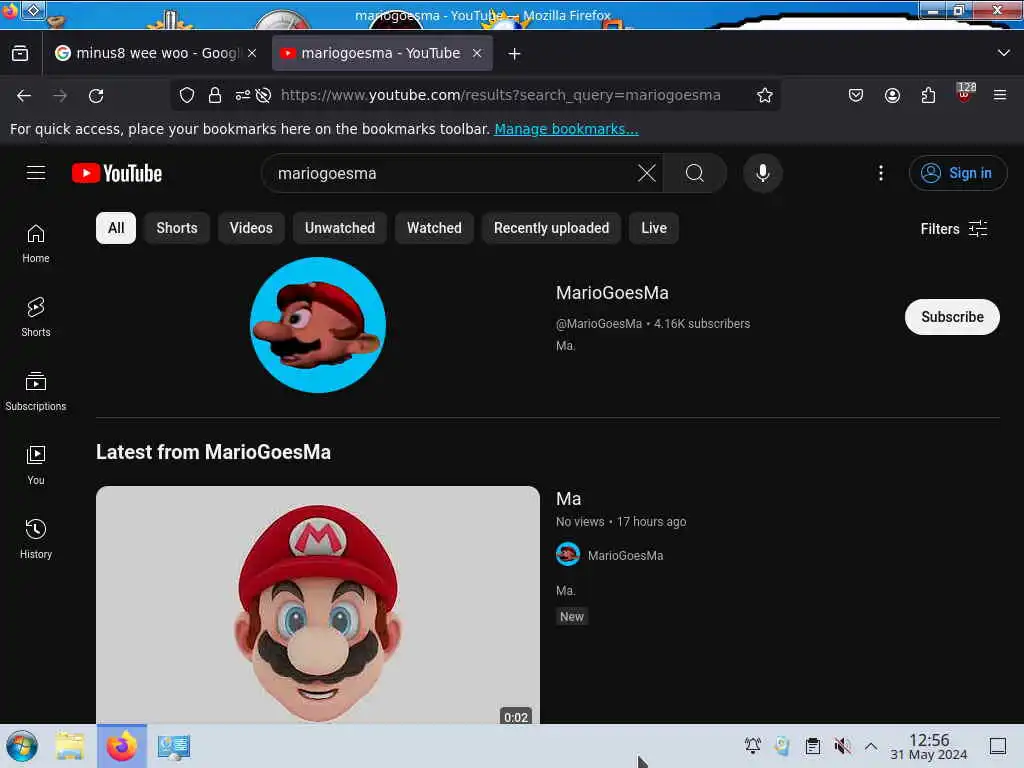The width and height of the screenshot is (1024, 768).
Task: Select the Live filter chip
Action: (x=654, y=228)
